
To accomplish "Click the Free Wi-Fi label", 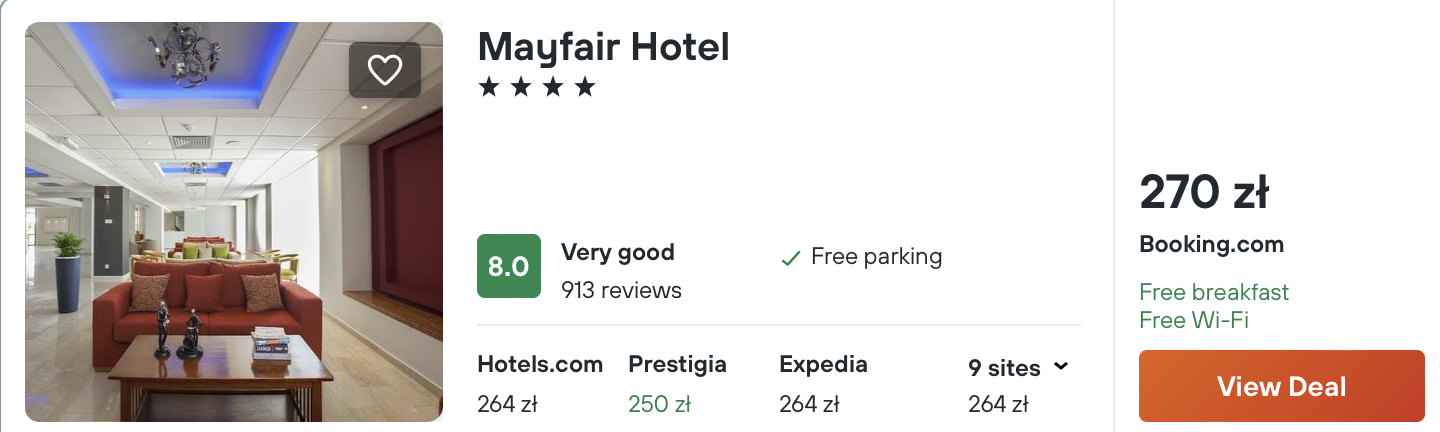I will pos(1194,321).
